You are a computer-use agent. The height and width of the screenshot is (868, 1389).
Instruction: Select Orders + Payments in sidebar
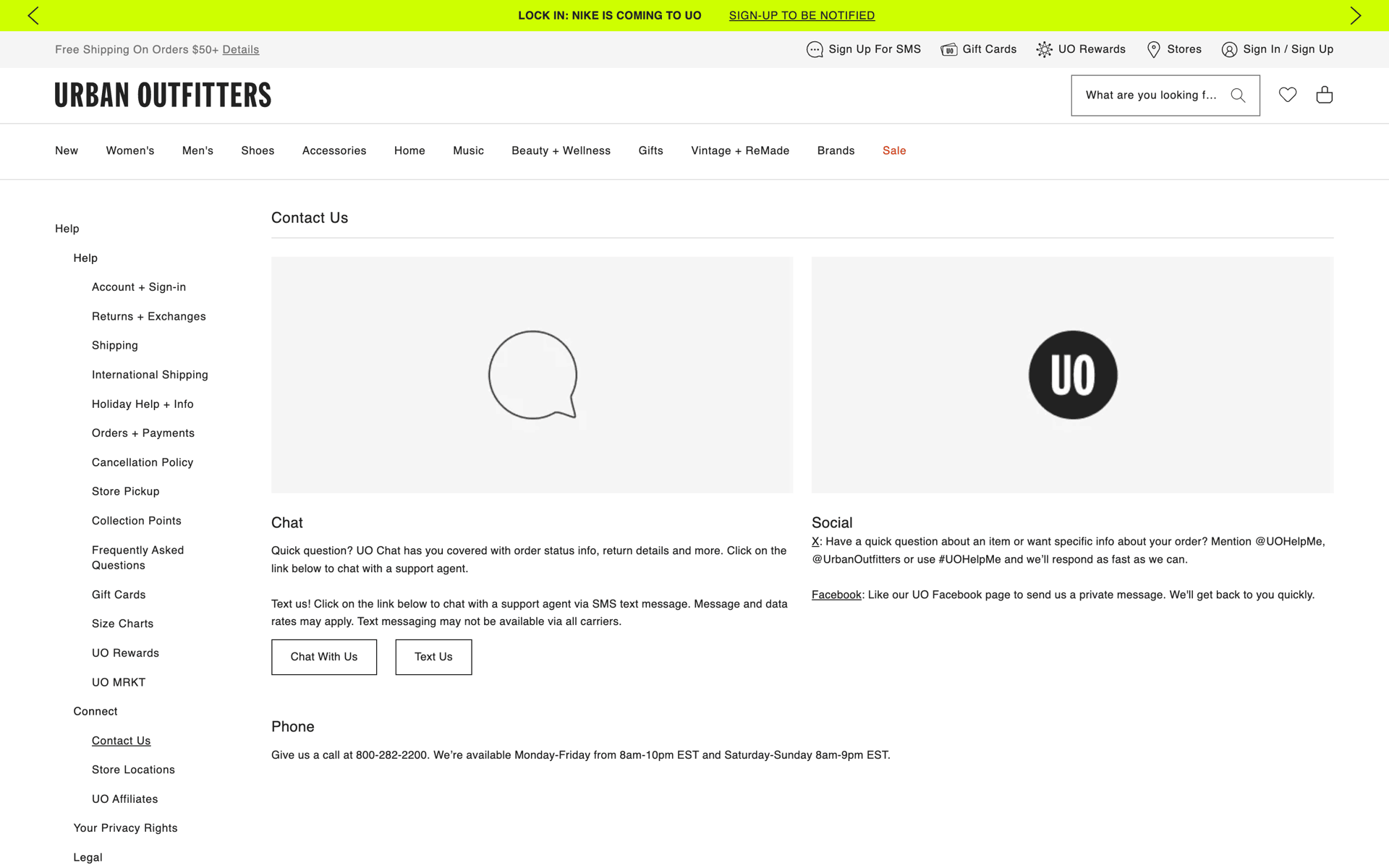(x=143, y=433)
